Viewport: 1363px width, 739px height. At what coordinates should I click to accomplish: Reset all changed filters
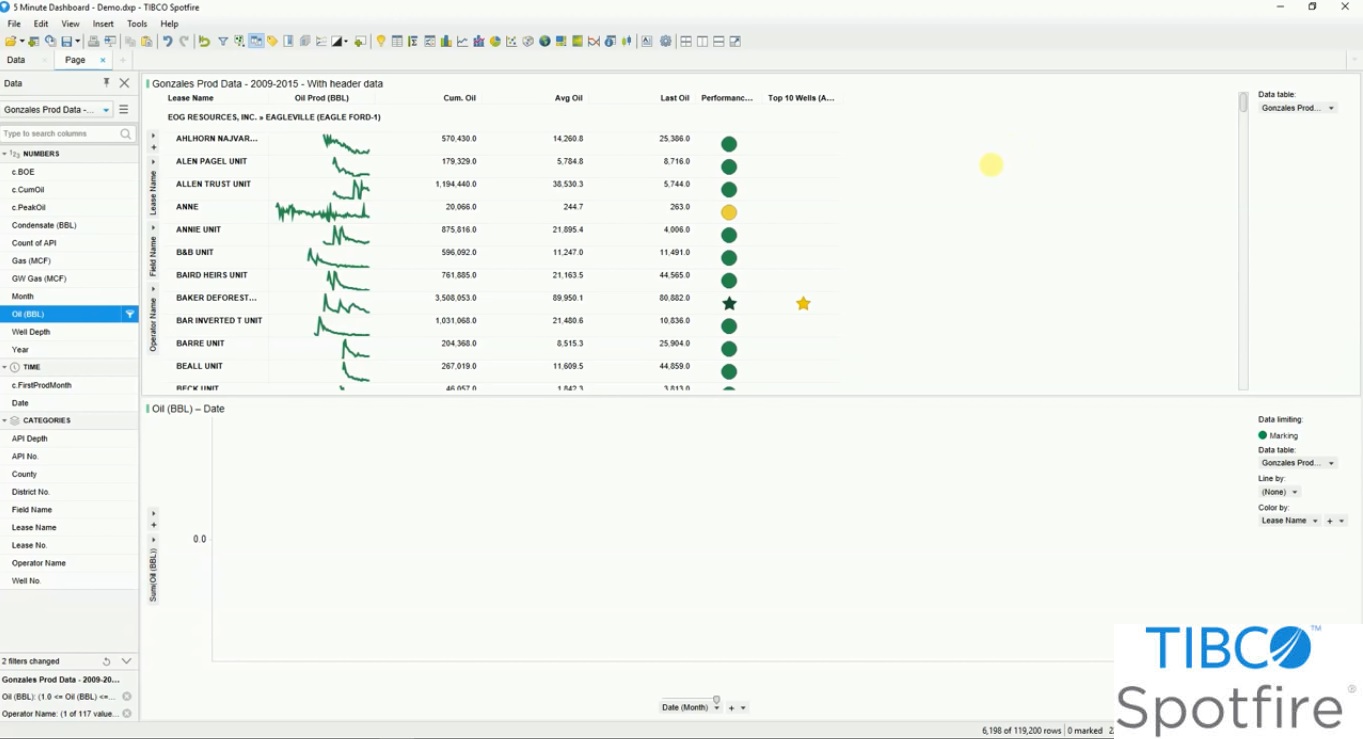106,661
